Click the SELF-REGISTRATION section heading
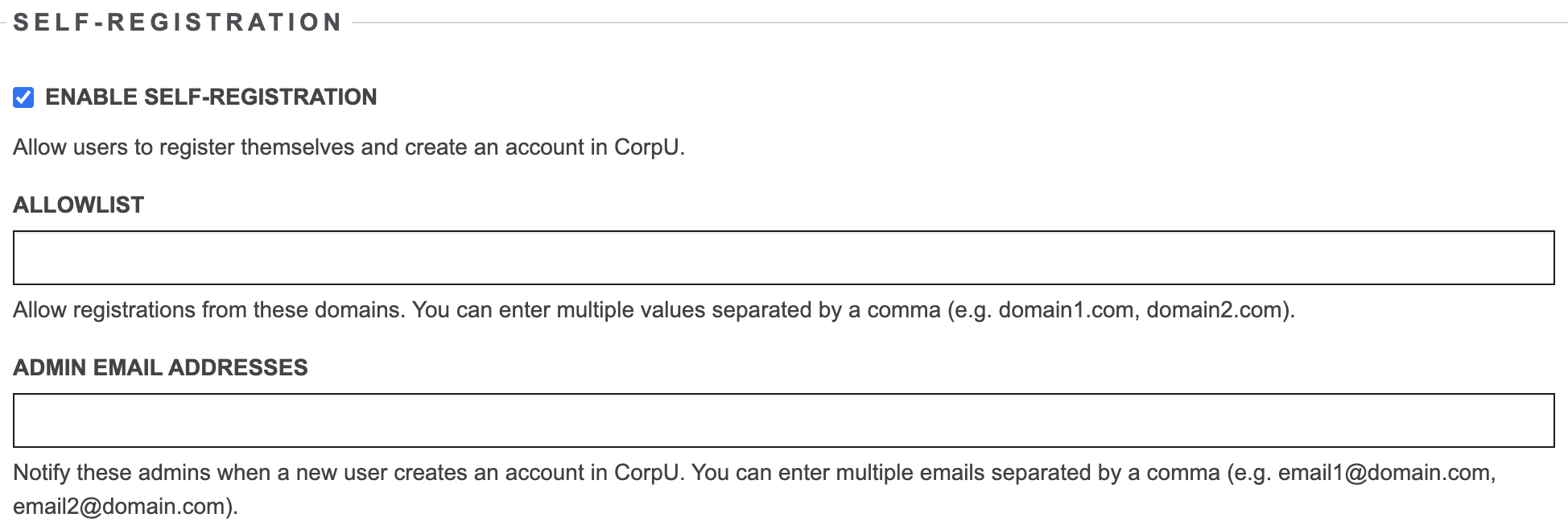The width and height of the screenshot is (1568, 530). coord(178,23)
